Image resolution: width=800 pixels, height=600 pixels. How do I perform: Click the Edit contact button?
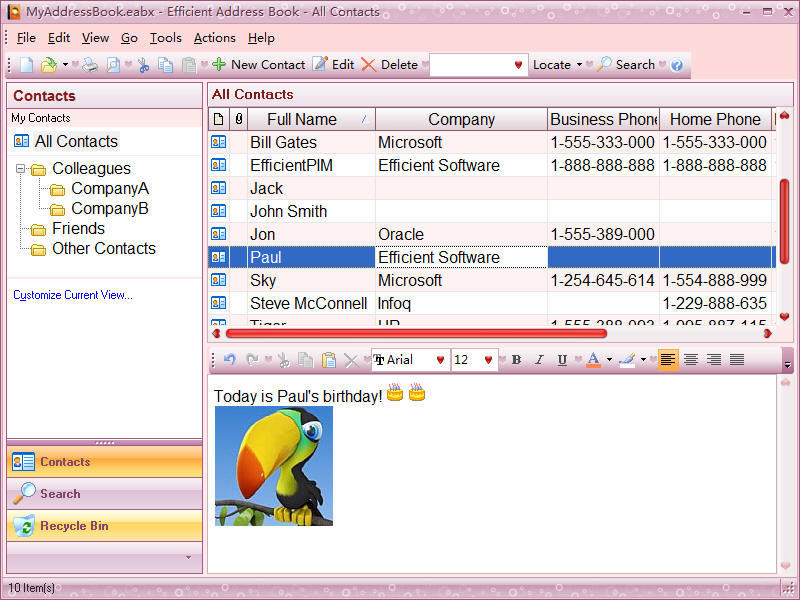[334, 65]
